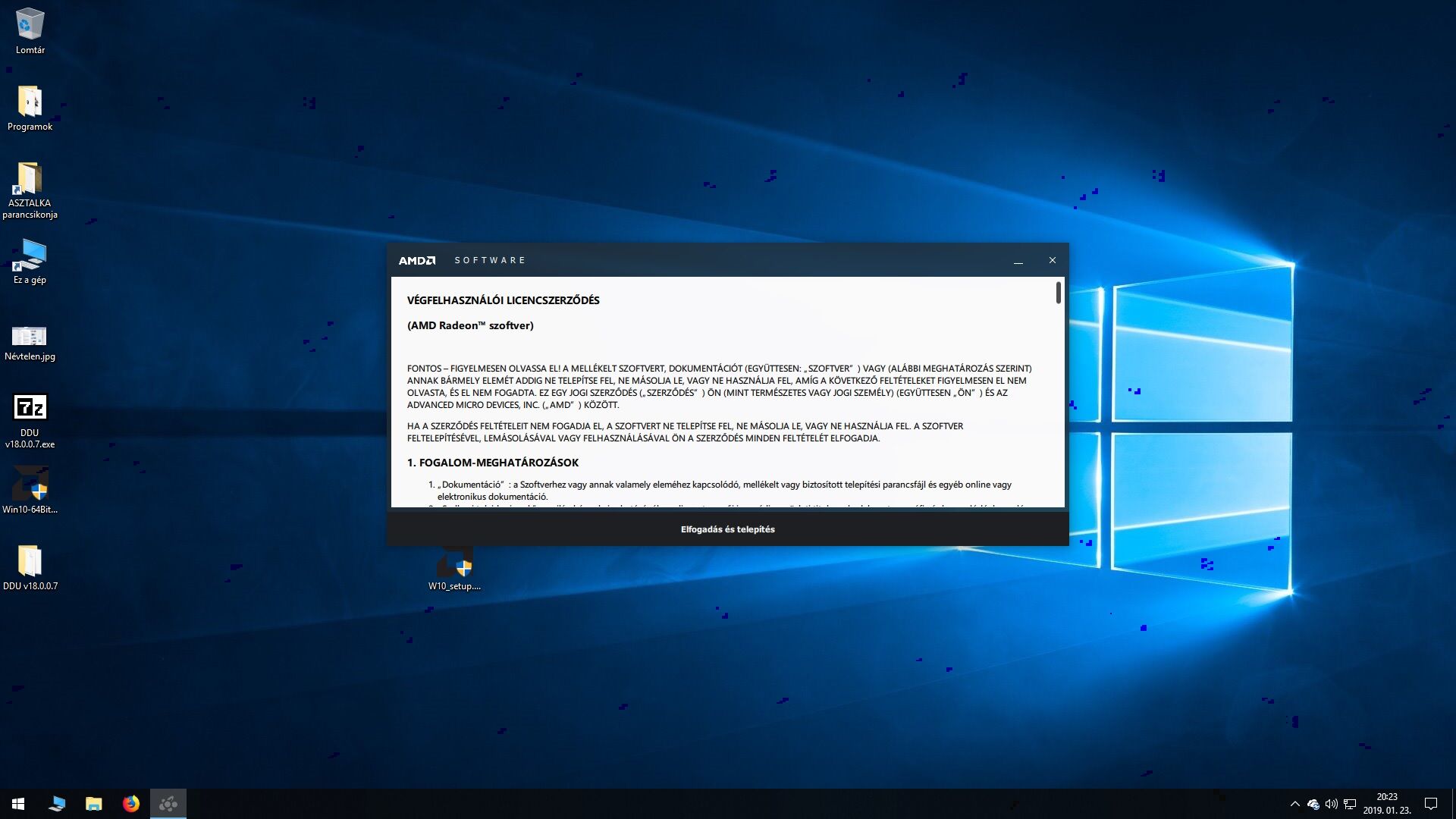This screenshot has height=819, width=1456.
Task: Minimize the AMD Software window
Action: (x=1018, y=260)
